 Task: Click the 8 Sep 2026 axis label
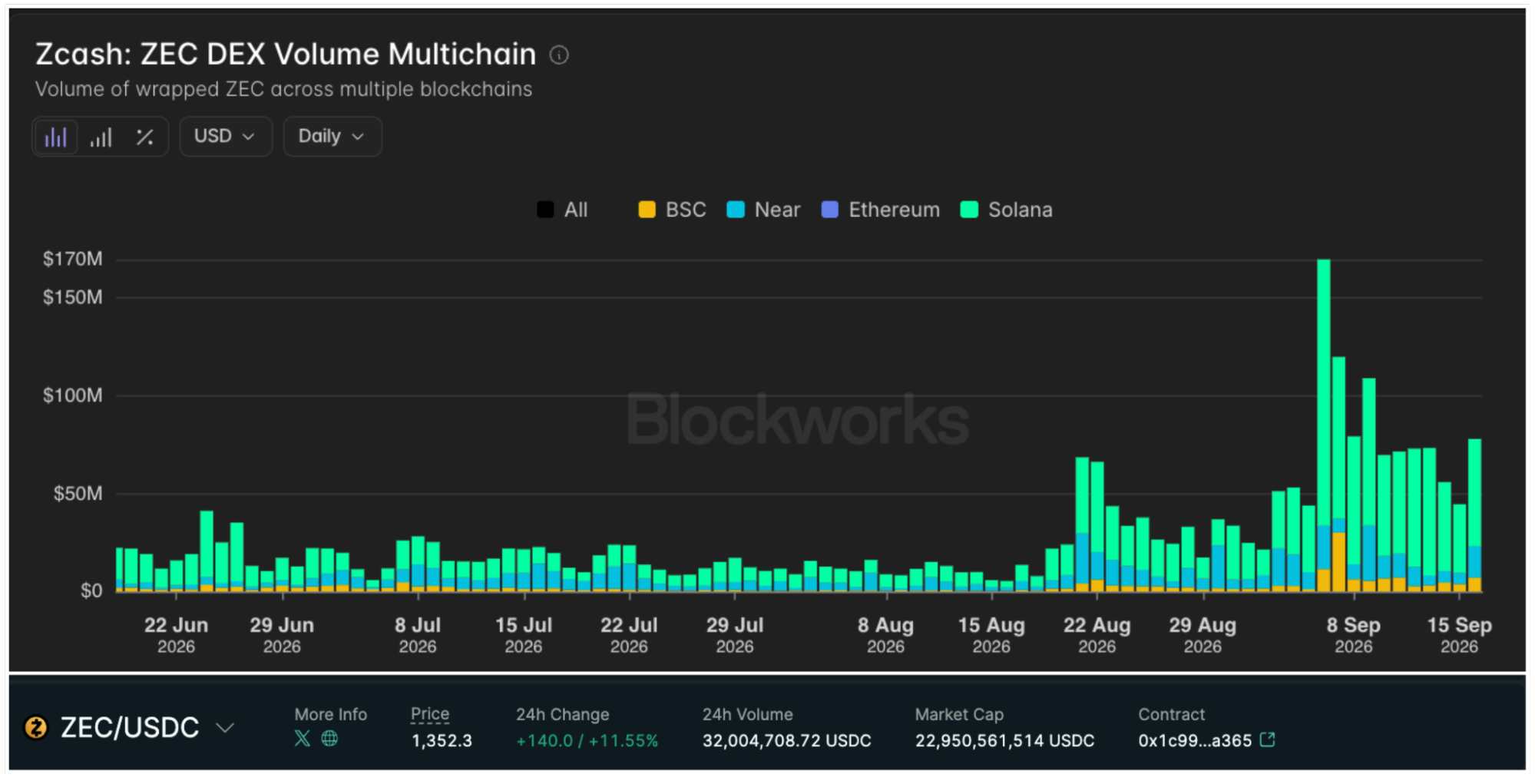(x=1354, y=635)
